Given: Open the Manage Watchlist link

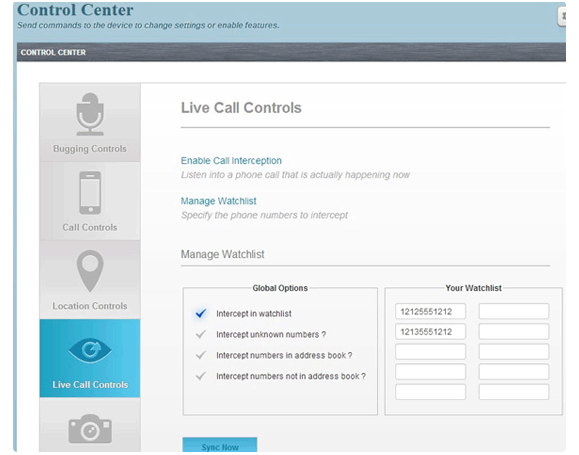Looking at the screenshot, I should 218,201.
